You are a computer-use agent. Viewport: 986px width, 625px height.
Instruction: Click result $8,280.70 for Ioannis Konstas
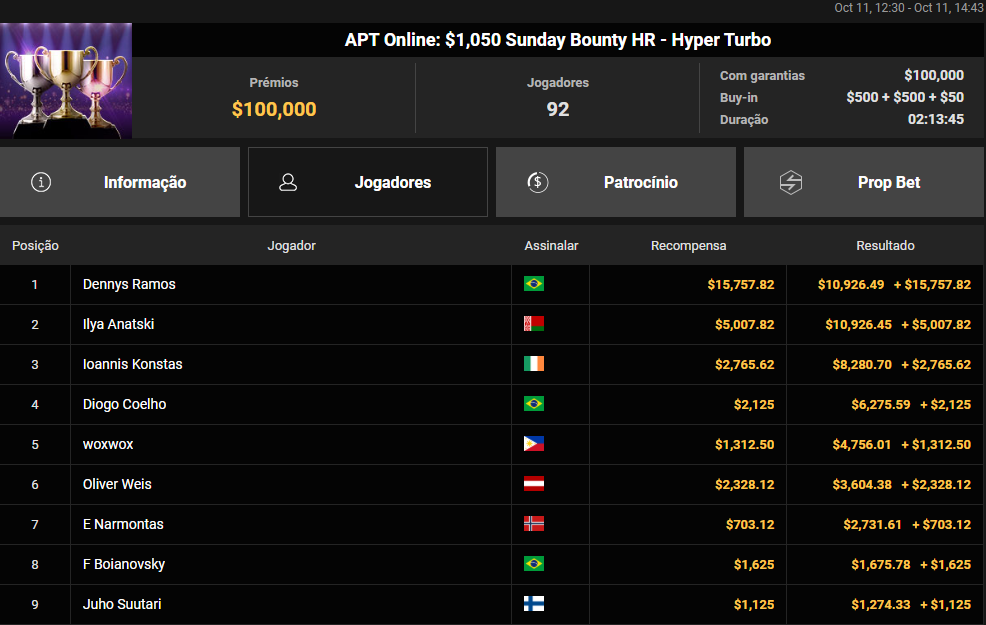pyautogui.click(x=862, y=365)
